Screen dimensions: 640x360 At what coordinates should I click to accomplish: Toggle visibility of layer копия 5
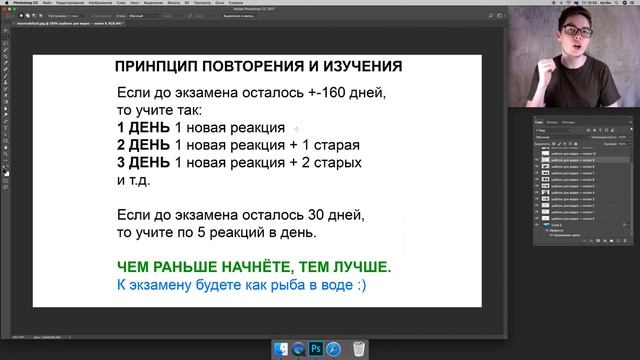click(x=537, y=186)
